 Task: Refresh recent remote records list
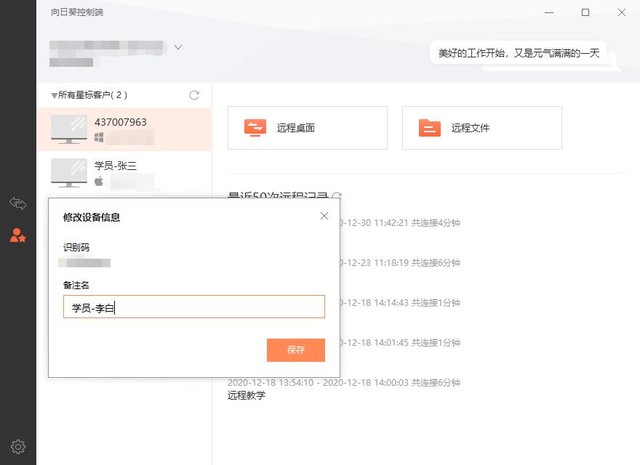tap(337, 196)
